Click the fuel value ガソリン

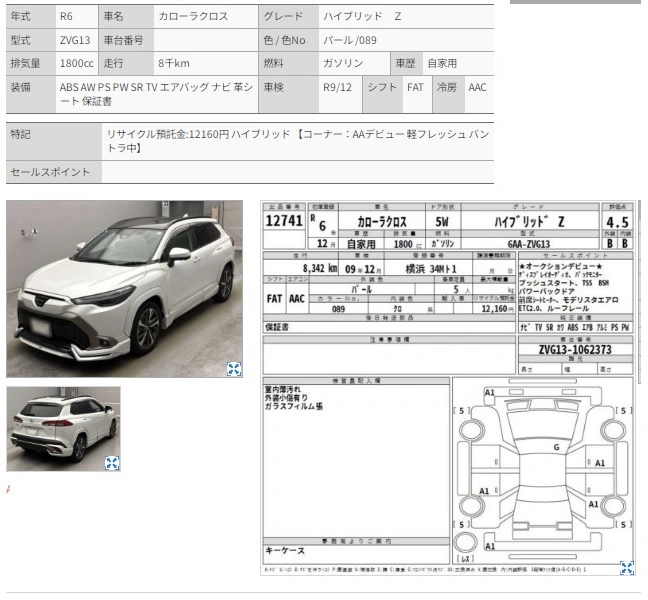343,63
